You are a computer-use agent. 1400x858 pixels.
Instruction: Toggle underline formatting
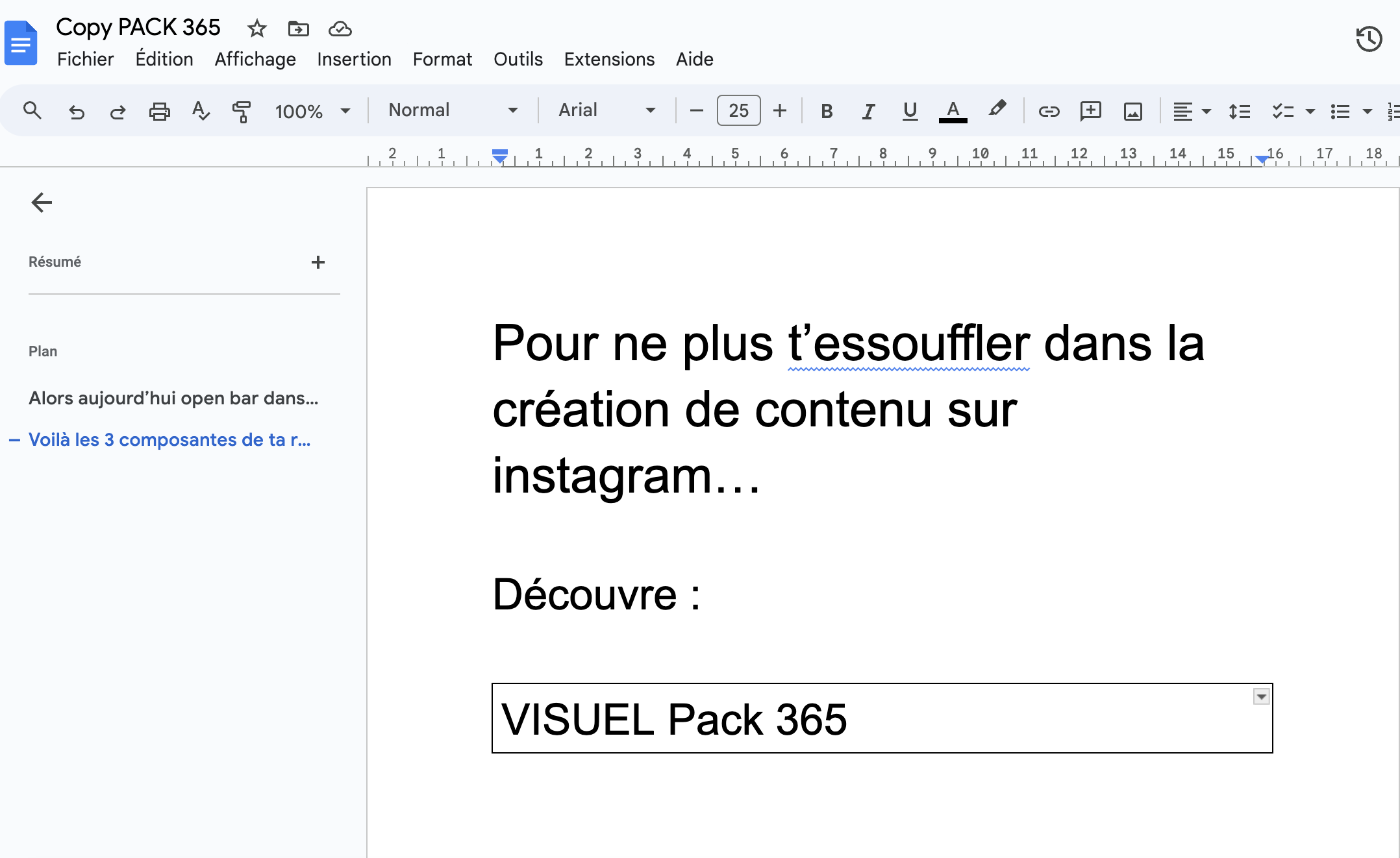[x=910, y=112]
